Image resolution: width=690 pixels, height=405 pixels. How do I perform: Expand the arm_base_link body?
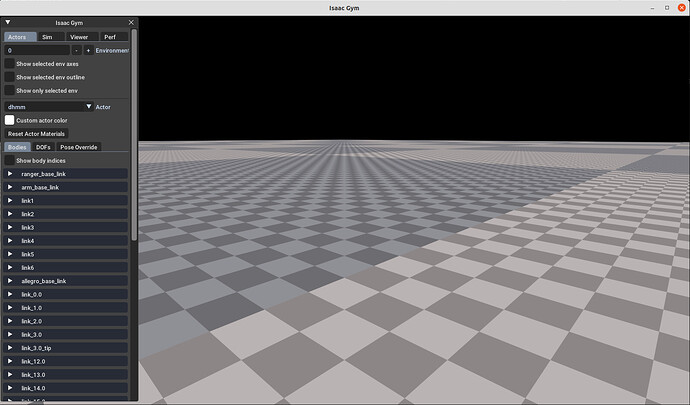pyautogui.click(x=66, y=187)
